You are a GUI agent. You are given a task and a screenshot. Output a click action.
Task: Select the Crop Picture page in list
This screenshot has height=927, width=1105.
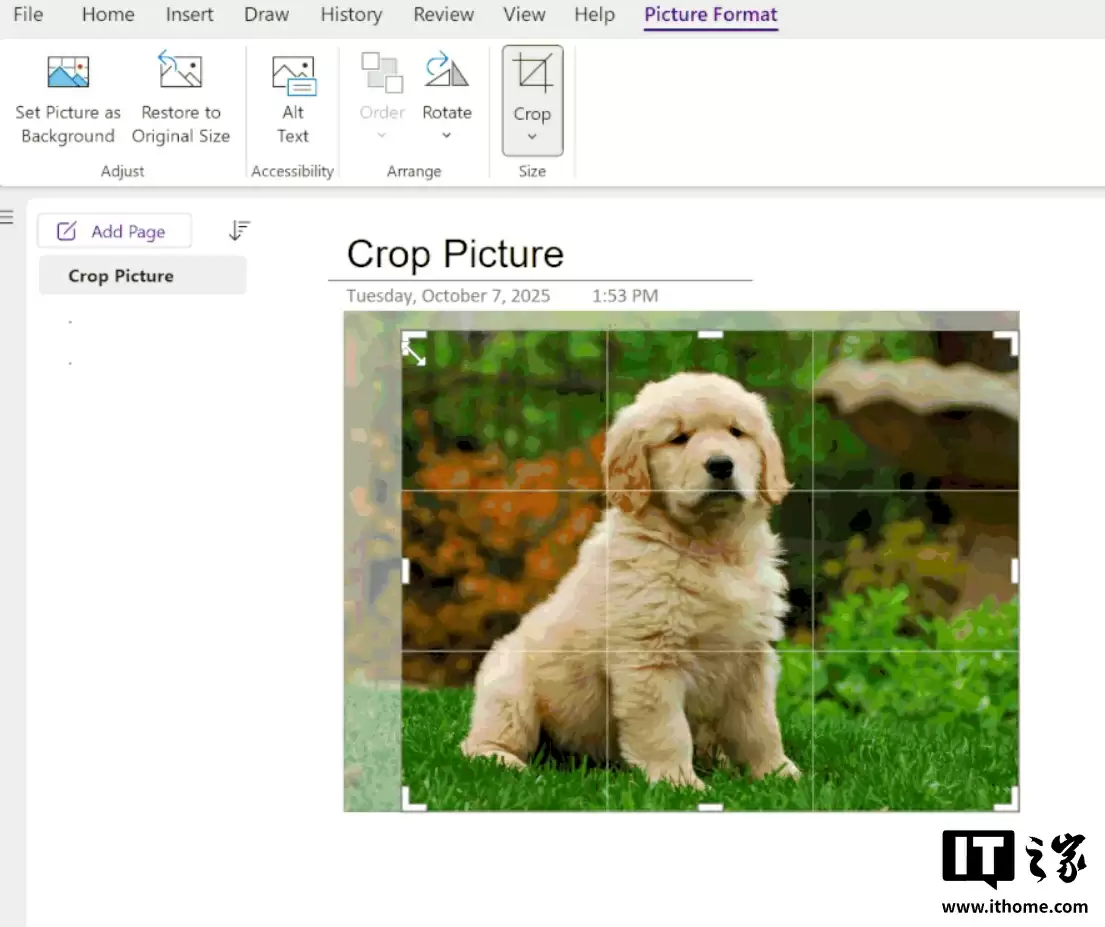121,276
